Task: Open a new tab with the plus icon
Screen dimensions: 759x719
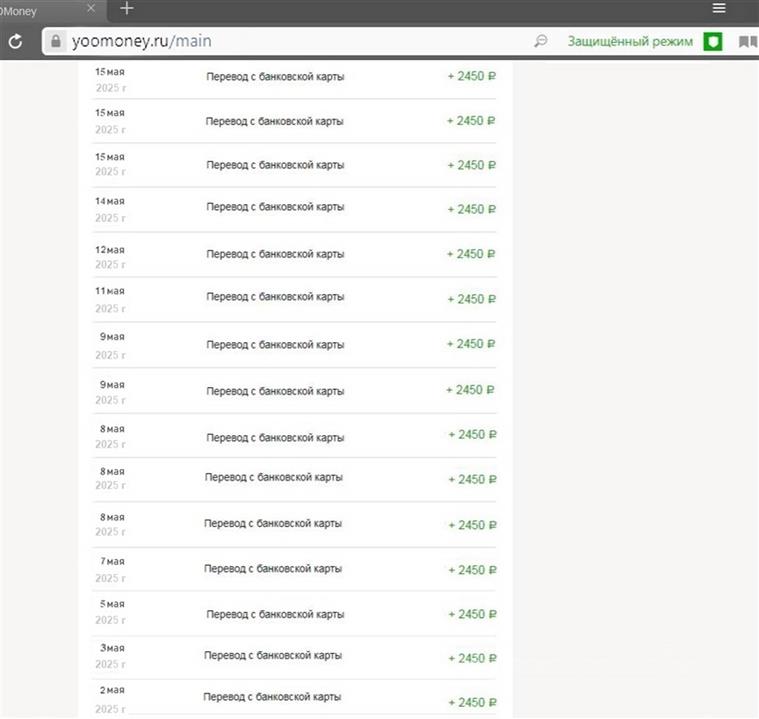Action: point(127,8)
